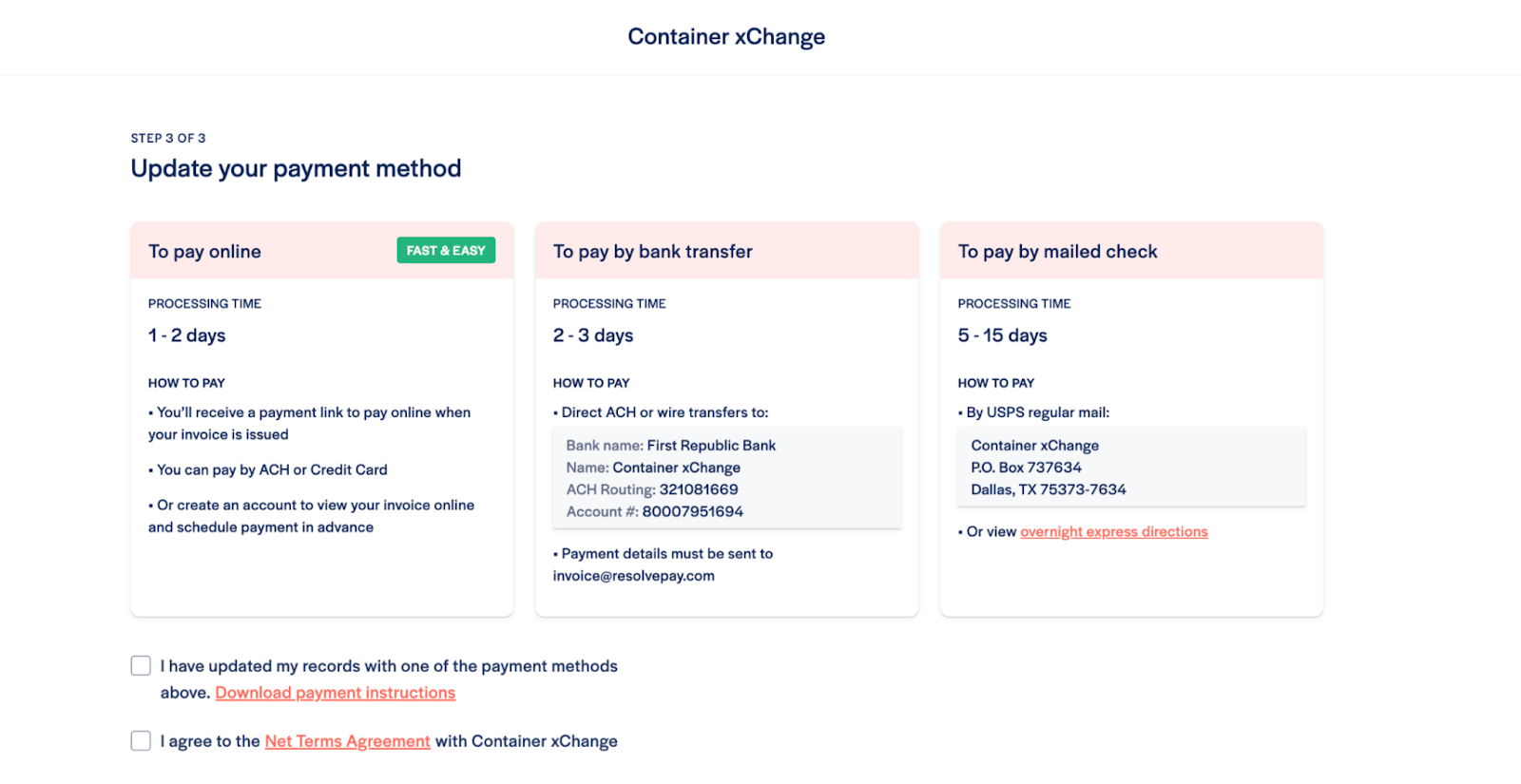This screenshot has width=1521, height=784.
Task: Select the To pay online card heading
Action: 204,252
